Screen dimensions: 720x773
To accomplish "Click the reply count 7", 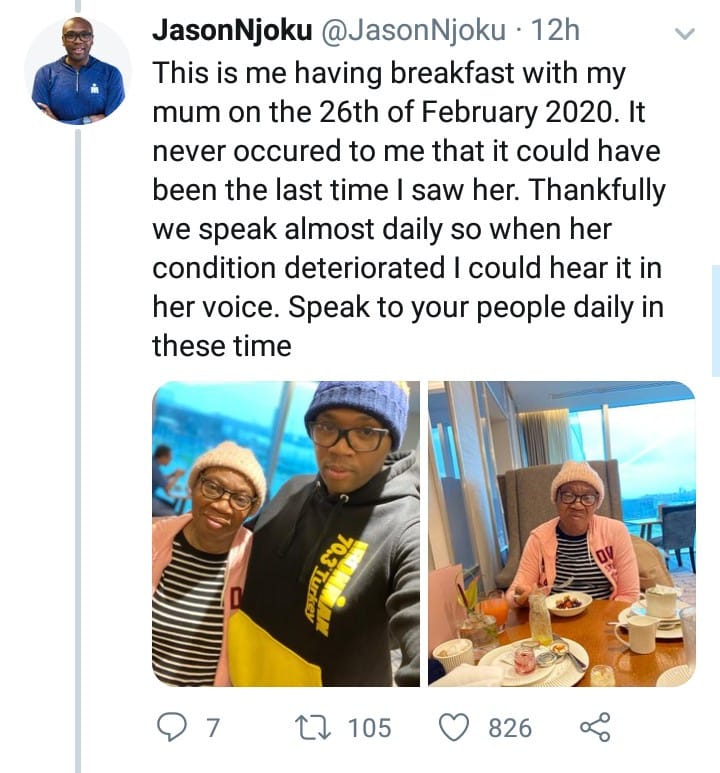I will [x=211, y=728].
